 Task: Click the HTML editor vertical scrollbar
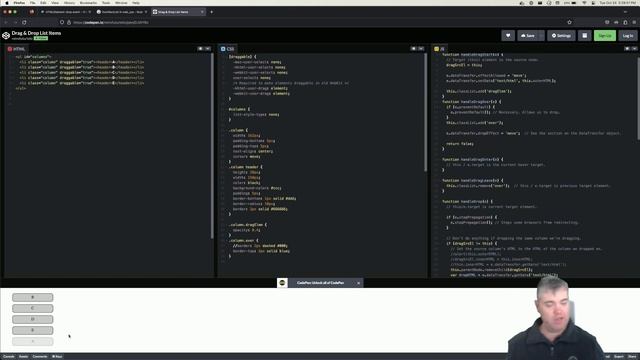pos(212,146)
